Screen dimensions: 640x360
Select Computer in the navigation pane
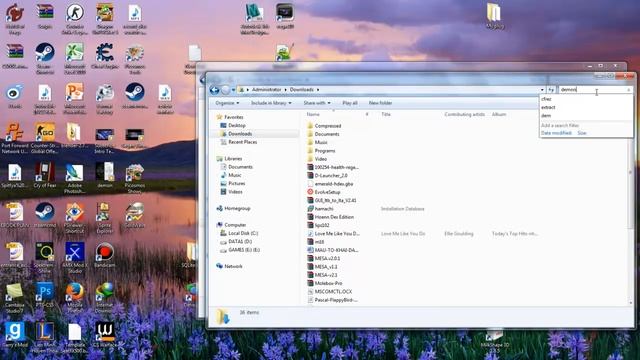click(235, 225)
